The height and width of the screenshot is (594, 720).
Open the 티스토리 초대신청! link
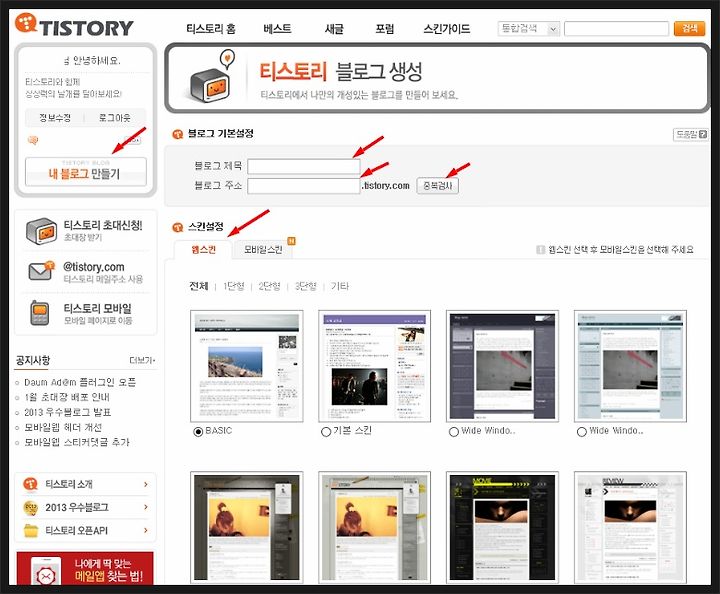[x=103, y=225]
